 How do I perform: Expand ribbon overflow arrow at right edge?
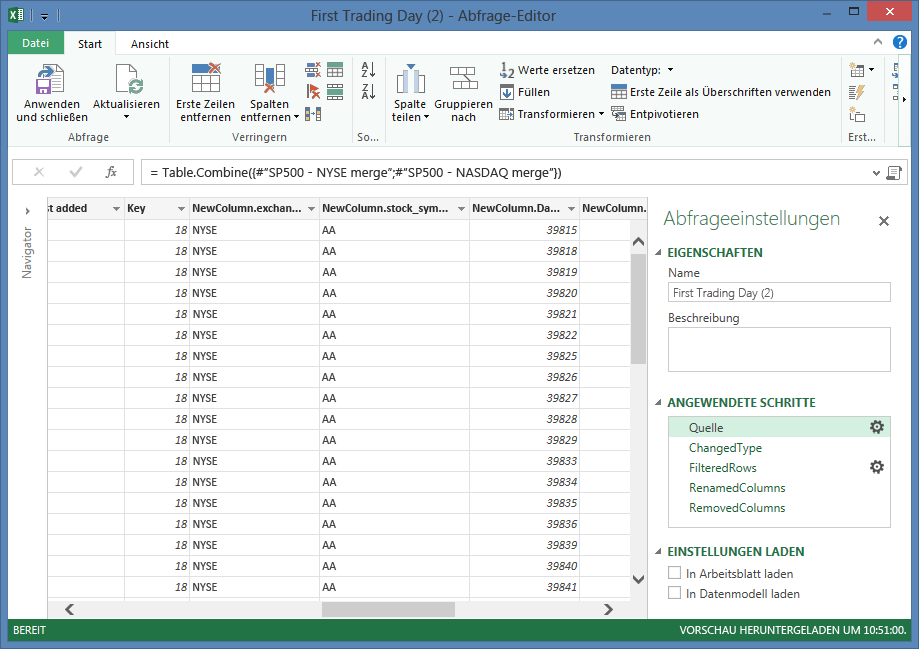(904, 99)
